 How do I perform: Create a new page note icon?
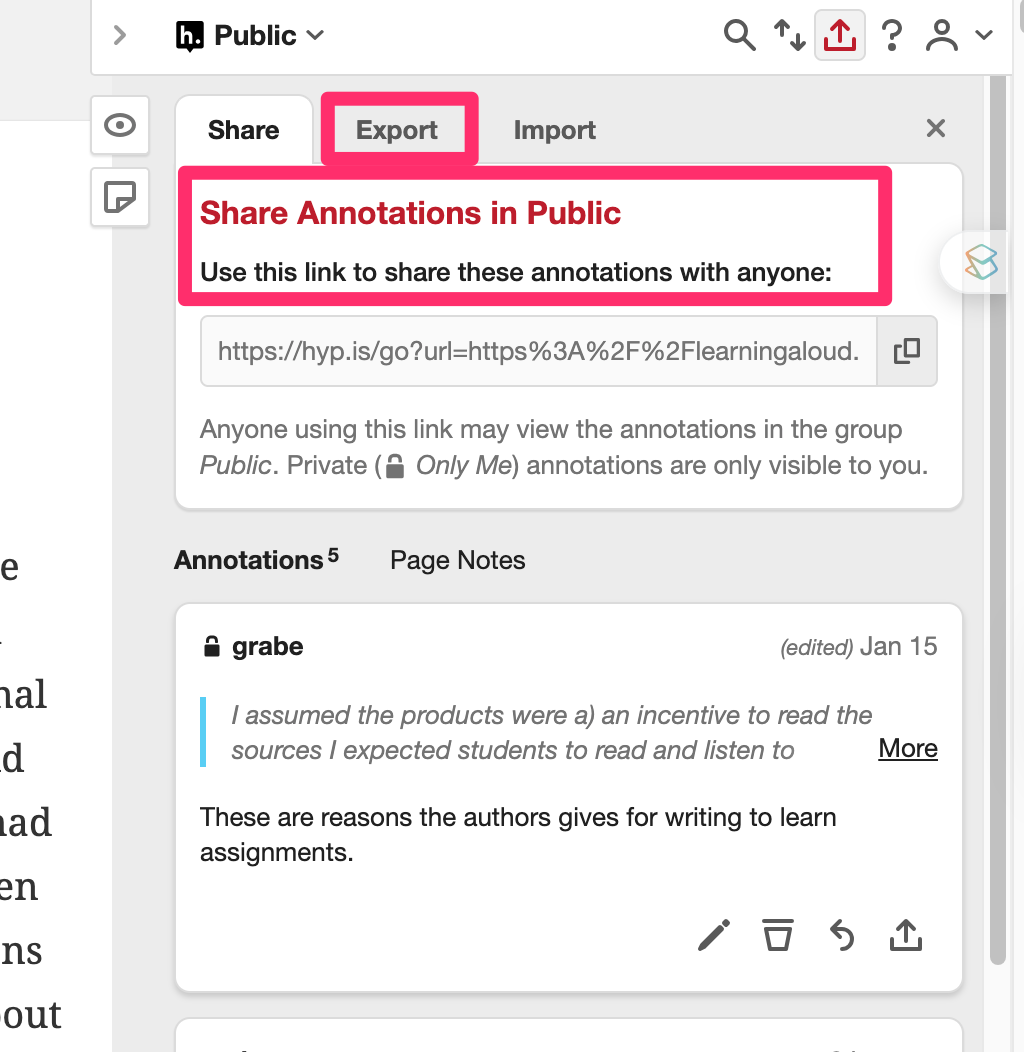(x=120, y=198)
